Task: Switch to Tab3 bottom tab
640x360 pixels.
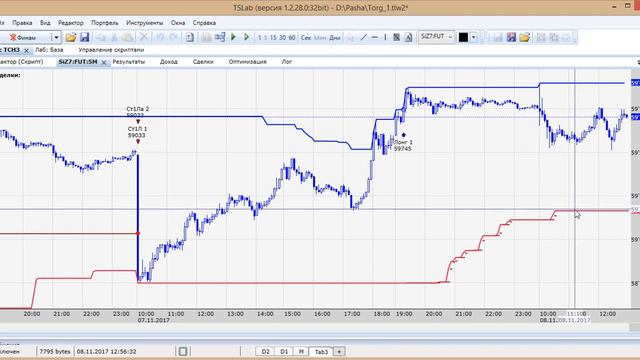Action: coord(321,351)
